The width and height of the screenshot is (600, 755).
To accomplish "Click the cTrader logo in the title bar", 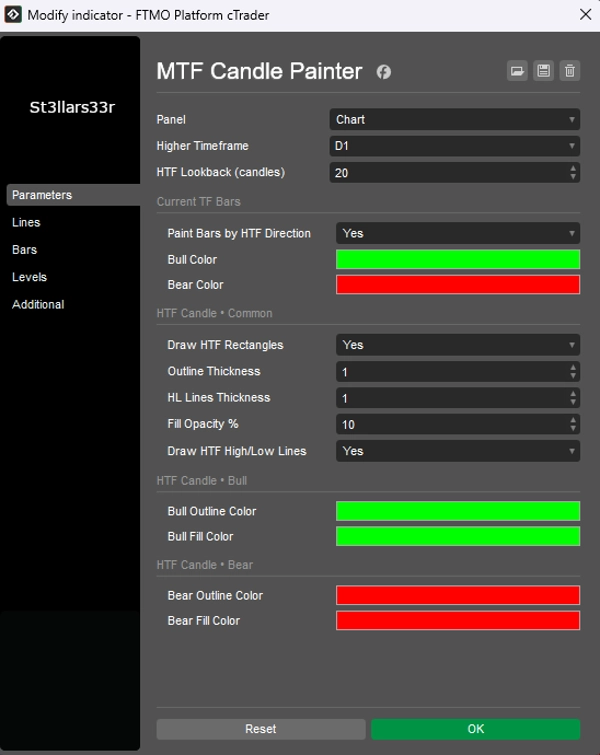I will (x=13, y=15).
